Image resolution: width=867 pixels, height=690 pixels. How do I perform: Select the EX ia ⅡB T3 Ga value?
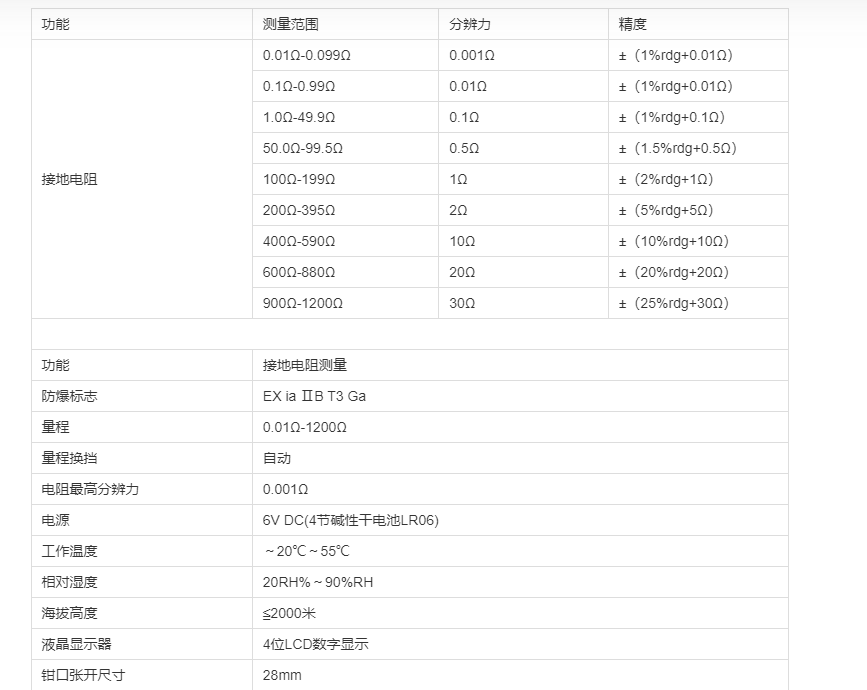(x=314, y=397)
